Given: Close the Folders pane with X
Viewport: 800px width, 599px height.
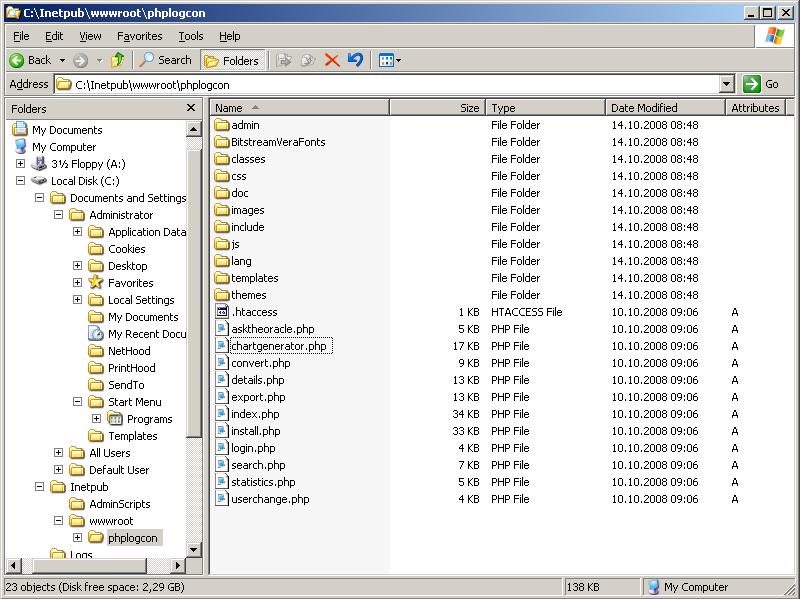Looking at the screenshot, I should (x=191, y=108).
